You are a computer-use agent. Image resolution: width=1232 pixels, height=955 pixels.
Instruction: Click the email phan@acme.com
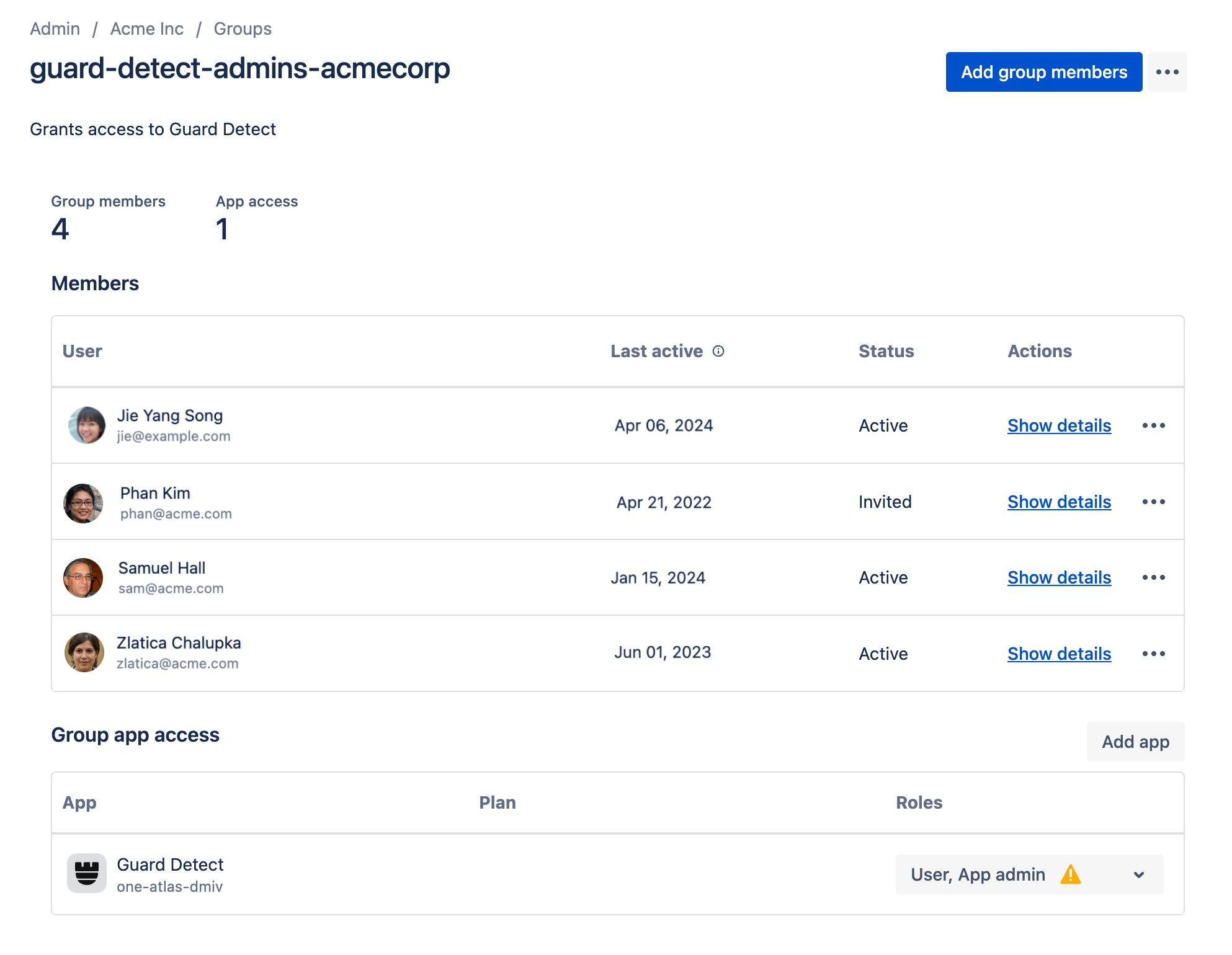[x=176, y=513]
